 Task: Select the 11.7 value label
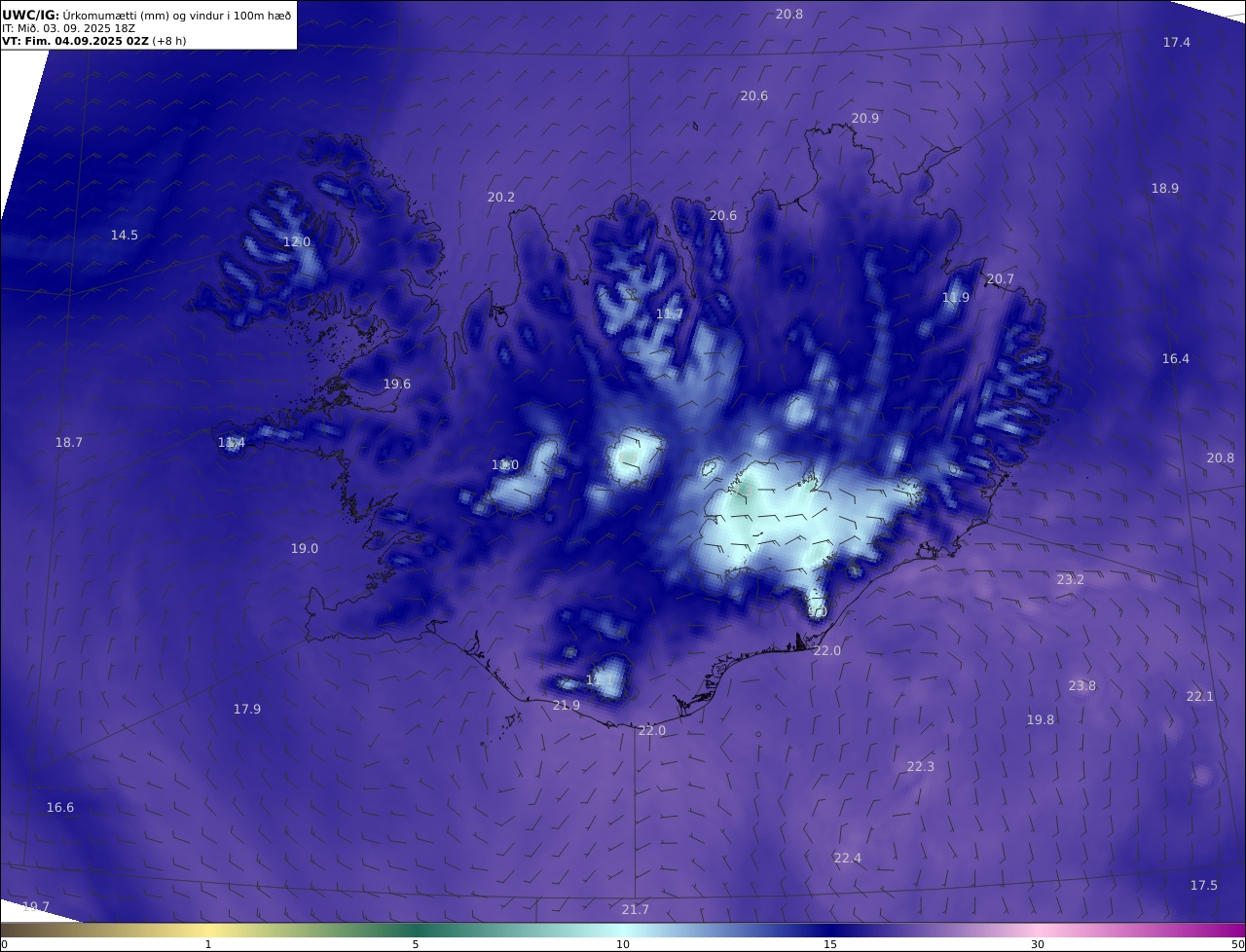(670, 314)
